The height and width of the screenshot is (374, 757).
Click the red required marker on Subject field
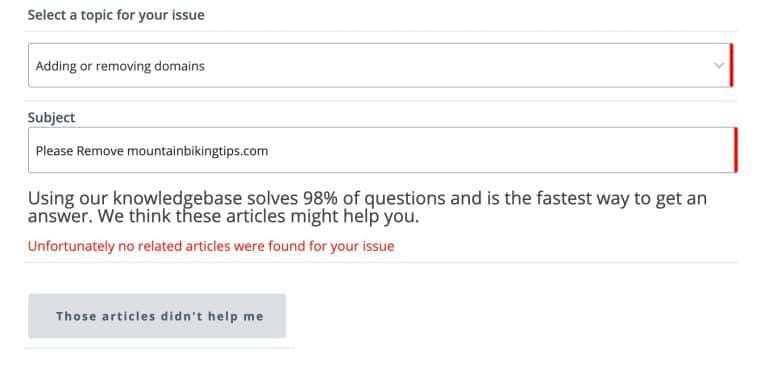pos(735,150)
